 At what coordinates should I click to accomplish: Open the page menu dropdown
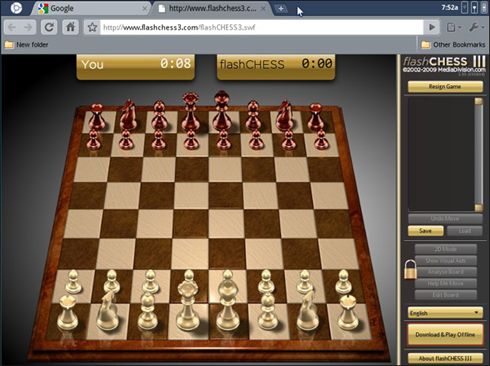point(453,27)
